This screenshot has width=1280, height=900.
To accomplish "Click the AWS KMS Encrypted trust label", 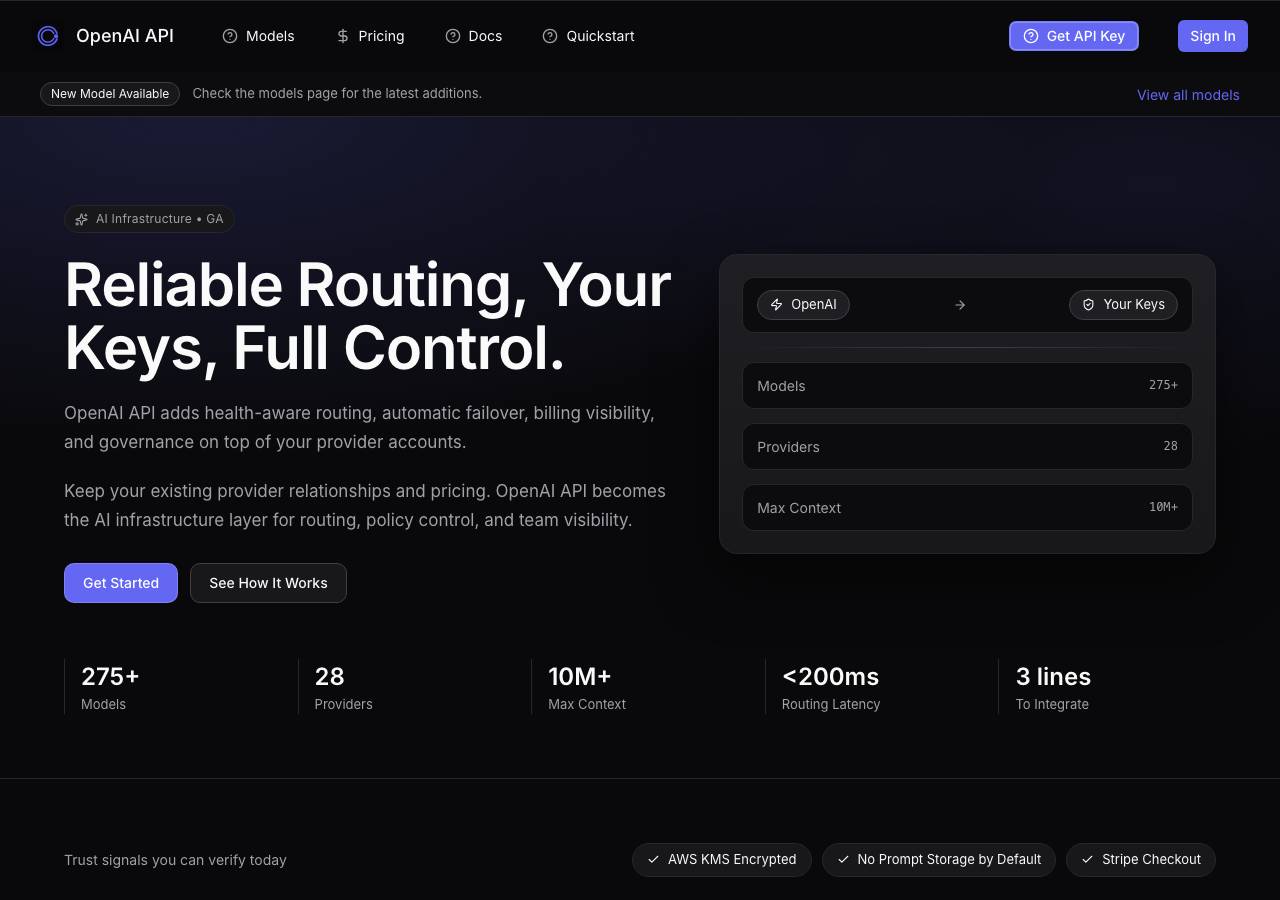I will [721, 860].
